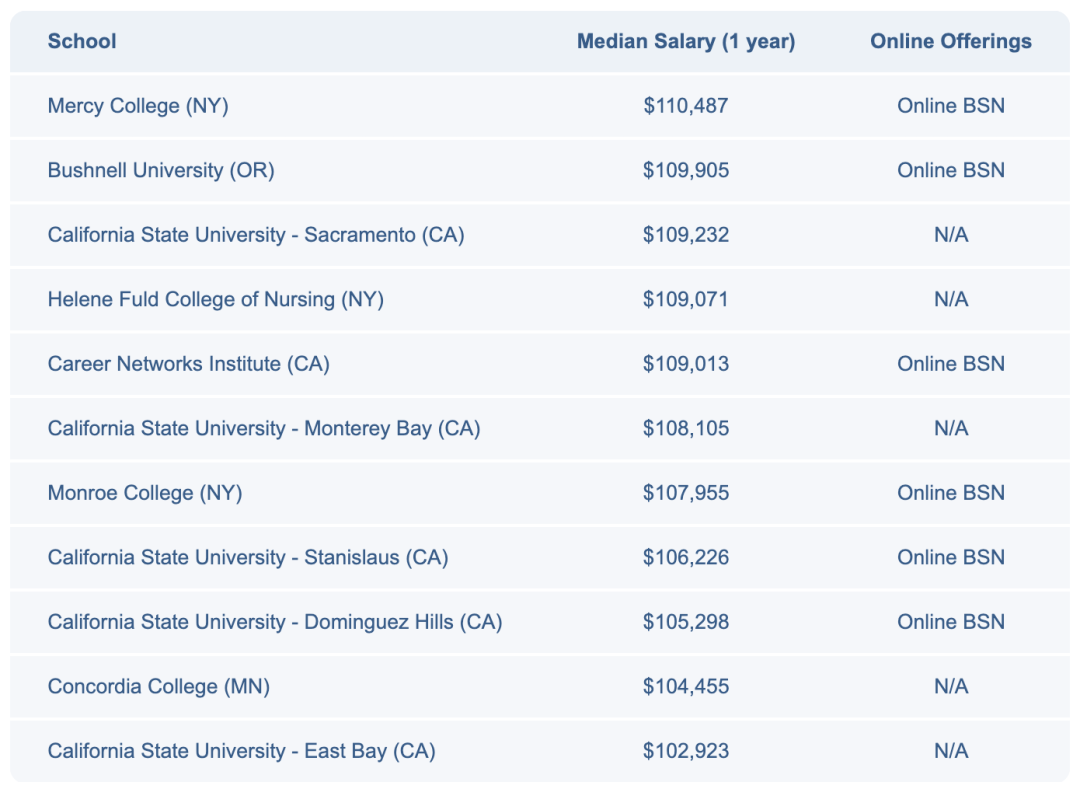Click the $110,487 median salary cell
The width and height of the screenshot is (1080, 796).
click(686, 105)
